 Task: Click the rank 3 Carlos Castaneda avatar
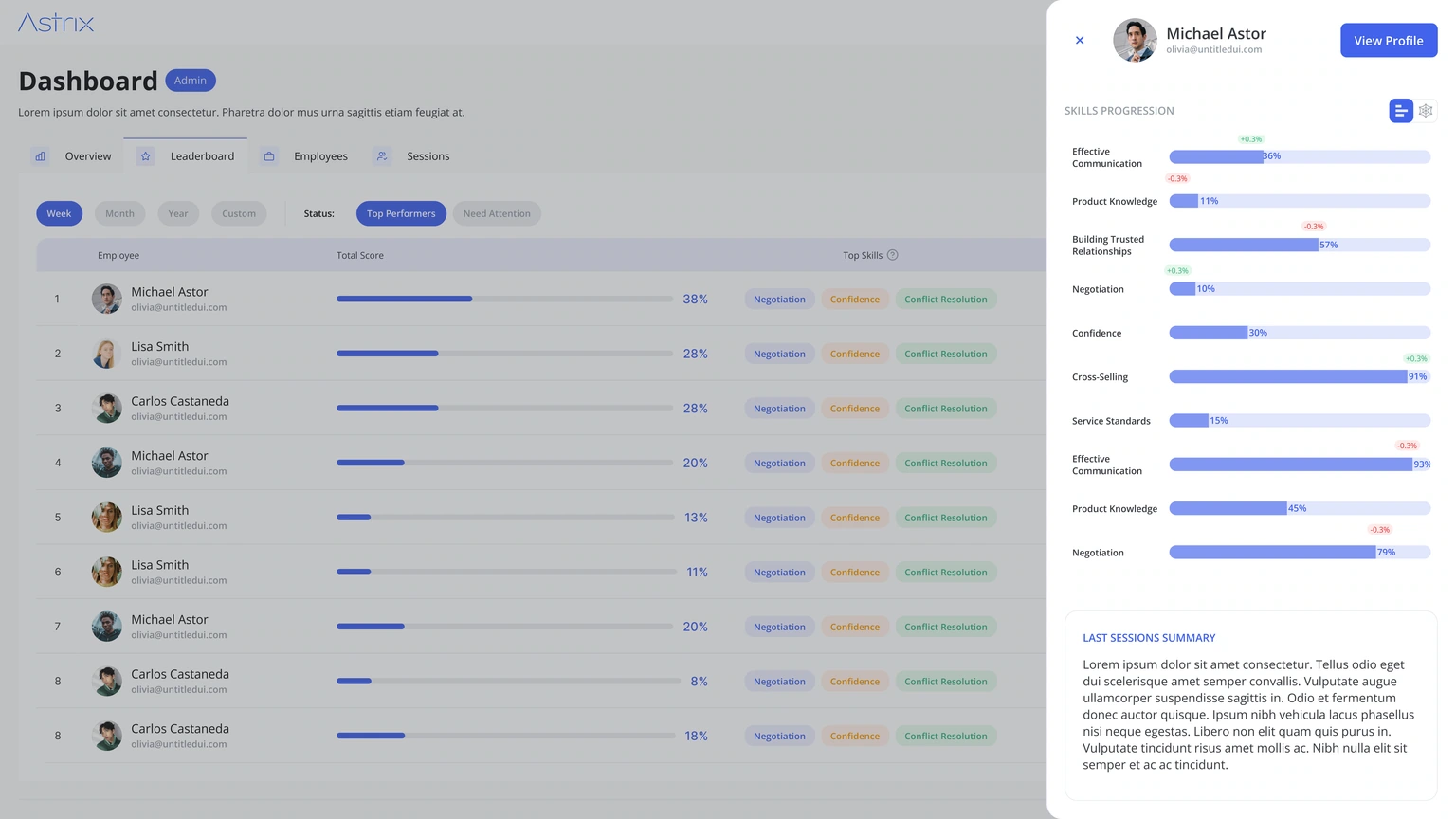coord(106,408)
